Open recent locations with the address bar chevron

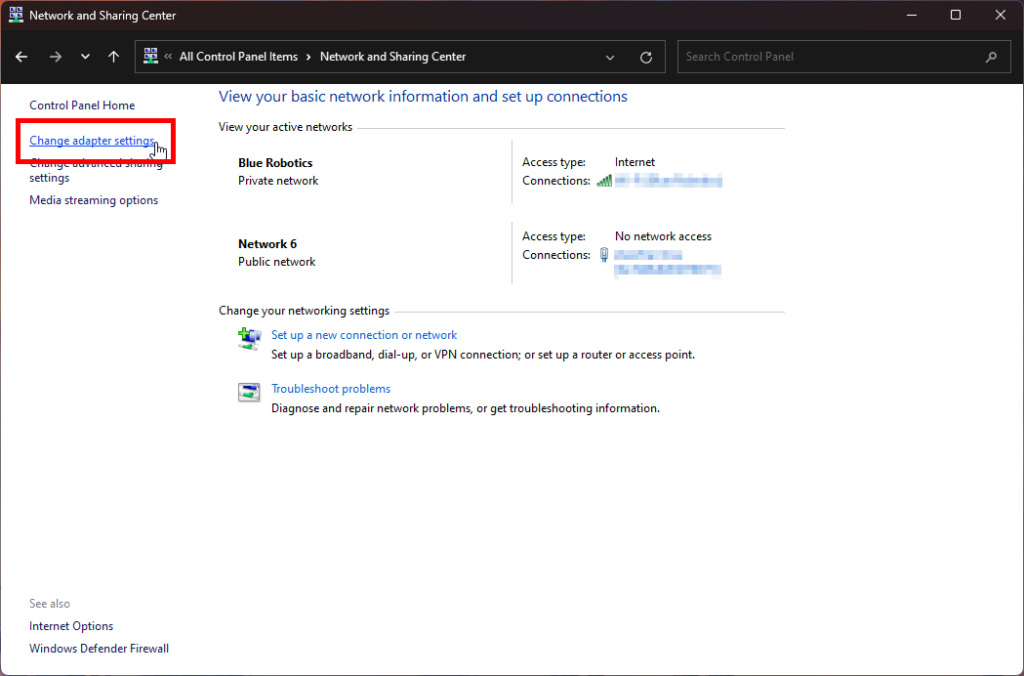coord(84,57)
